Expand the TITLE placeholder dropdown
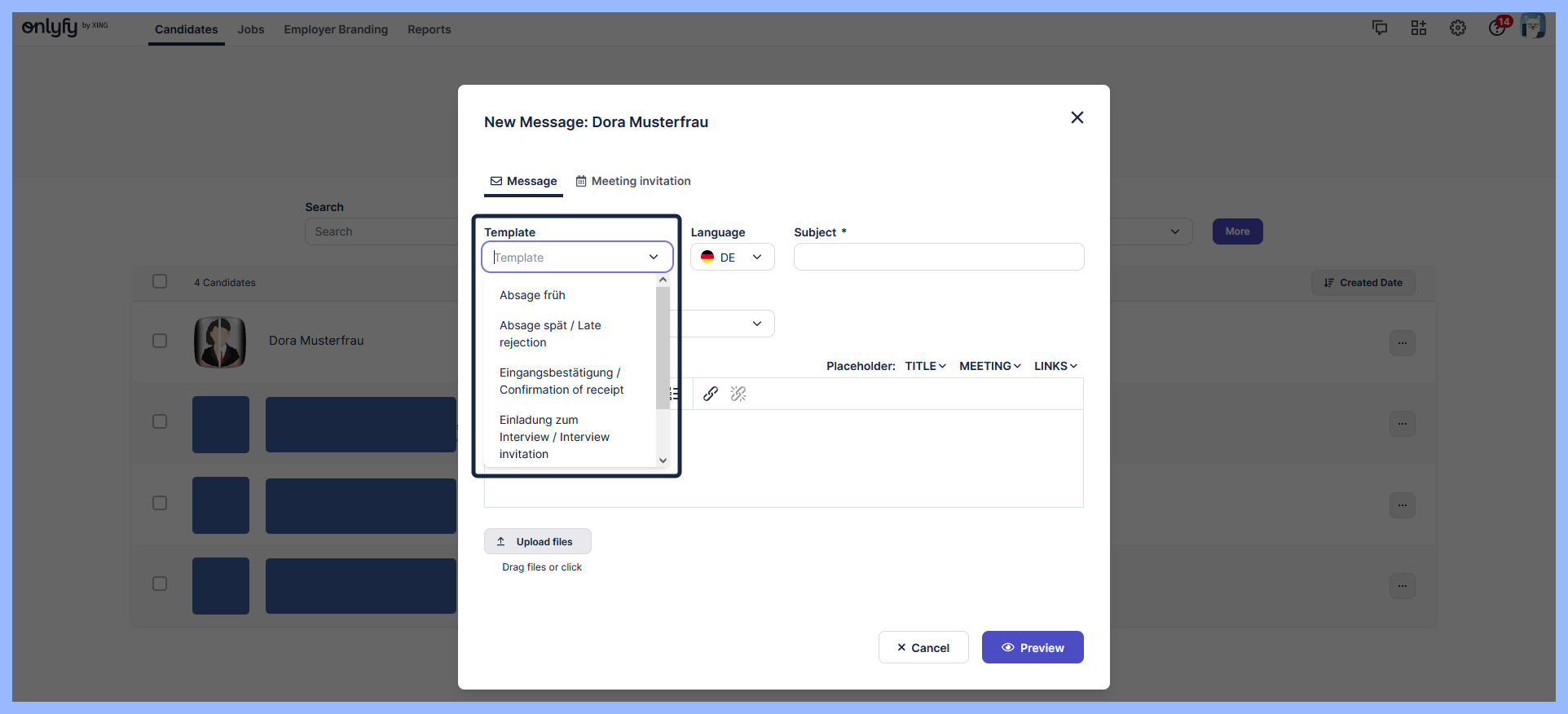Screen dimensions: 1568x714 [x=925, y=366]
